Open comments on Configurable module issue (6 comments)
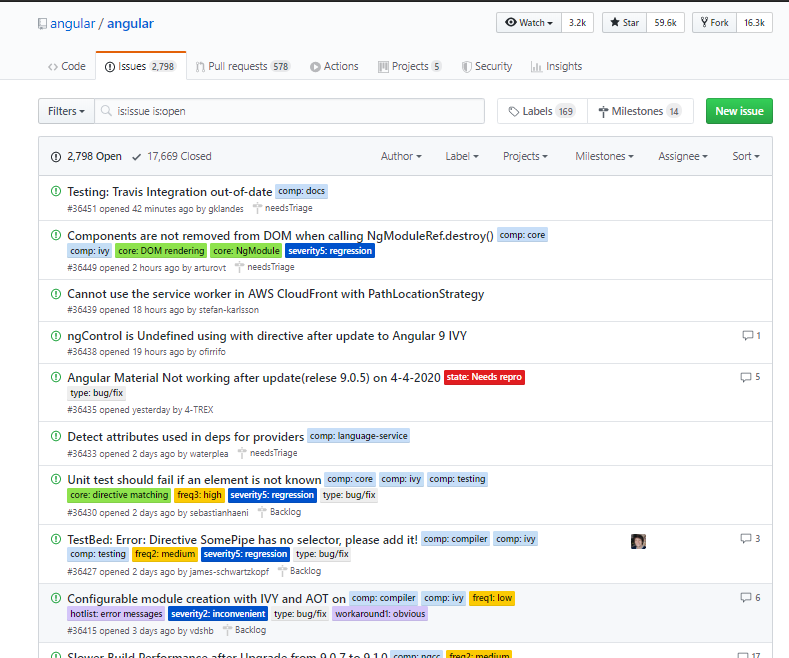This screenshot has width=789, height=658. point(750,598)
